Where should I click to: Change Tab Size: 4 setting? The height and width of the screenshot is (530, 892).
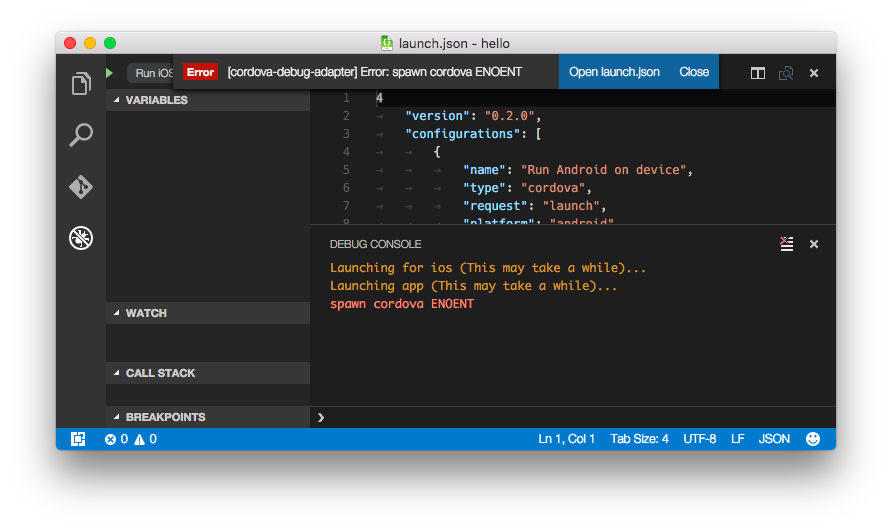click(x=639, y=439)
